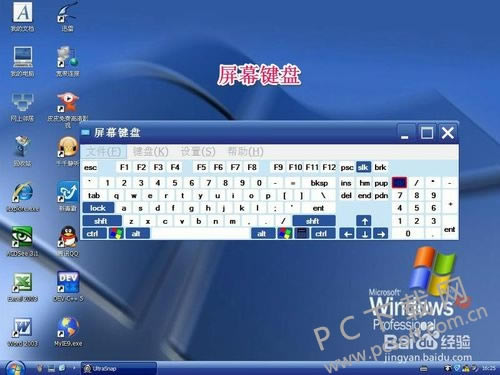Open the 文件(F) menu of the keyboard
Screen dimensions: 500x375
tap(103, 152)
